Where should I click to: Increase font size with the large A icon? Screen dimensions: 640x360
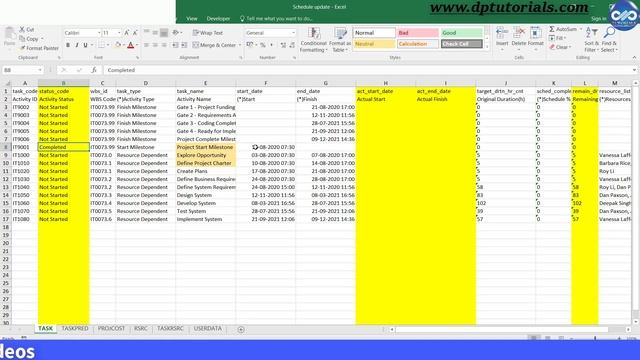tap(127, 33)
